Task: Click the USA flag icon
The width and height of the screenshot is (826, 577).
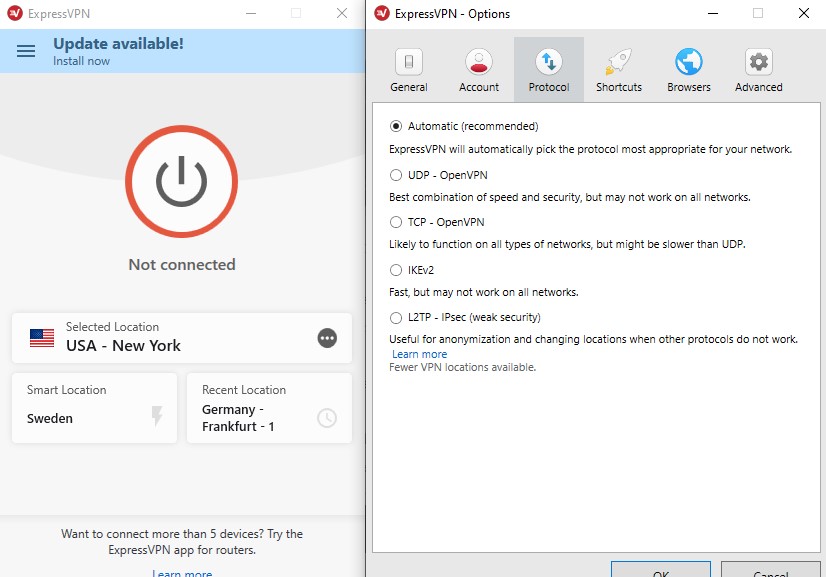Action: (42, 338)
